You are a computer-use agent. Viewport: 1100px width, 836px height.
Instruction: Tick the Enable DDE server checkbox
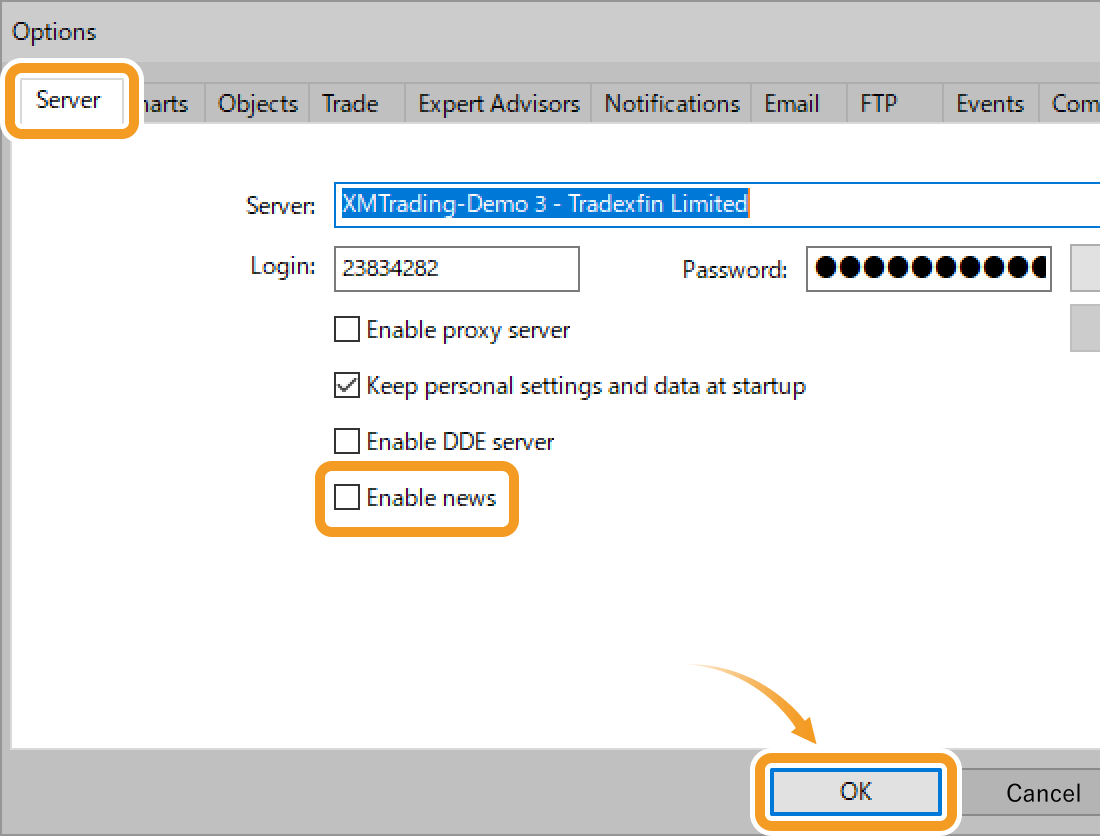tap(347, 441)
